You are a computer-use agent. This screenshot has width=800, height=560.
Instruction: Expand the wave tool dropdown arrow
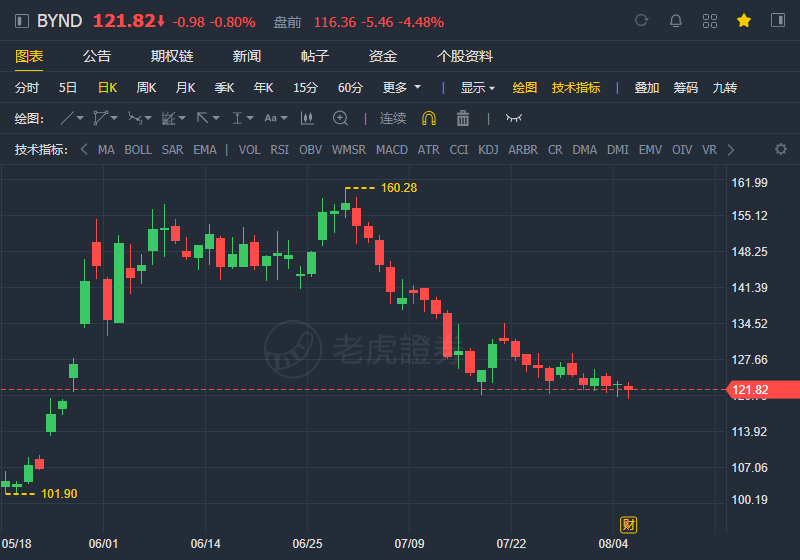pos(148,118)
